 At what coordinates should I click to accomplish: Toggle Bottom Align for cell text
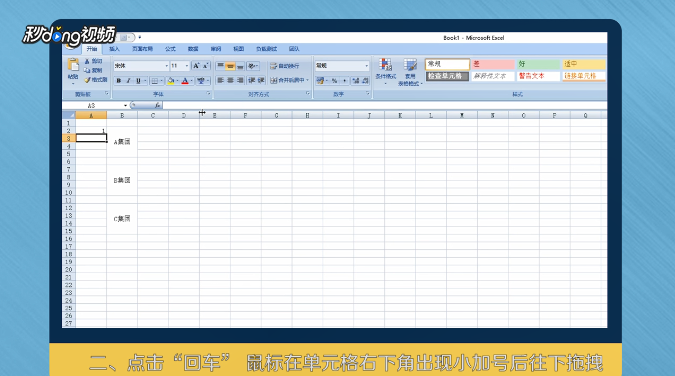pyautogui.click(x=240, y=66)
